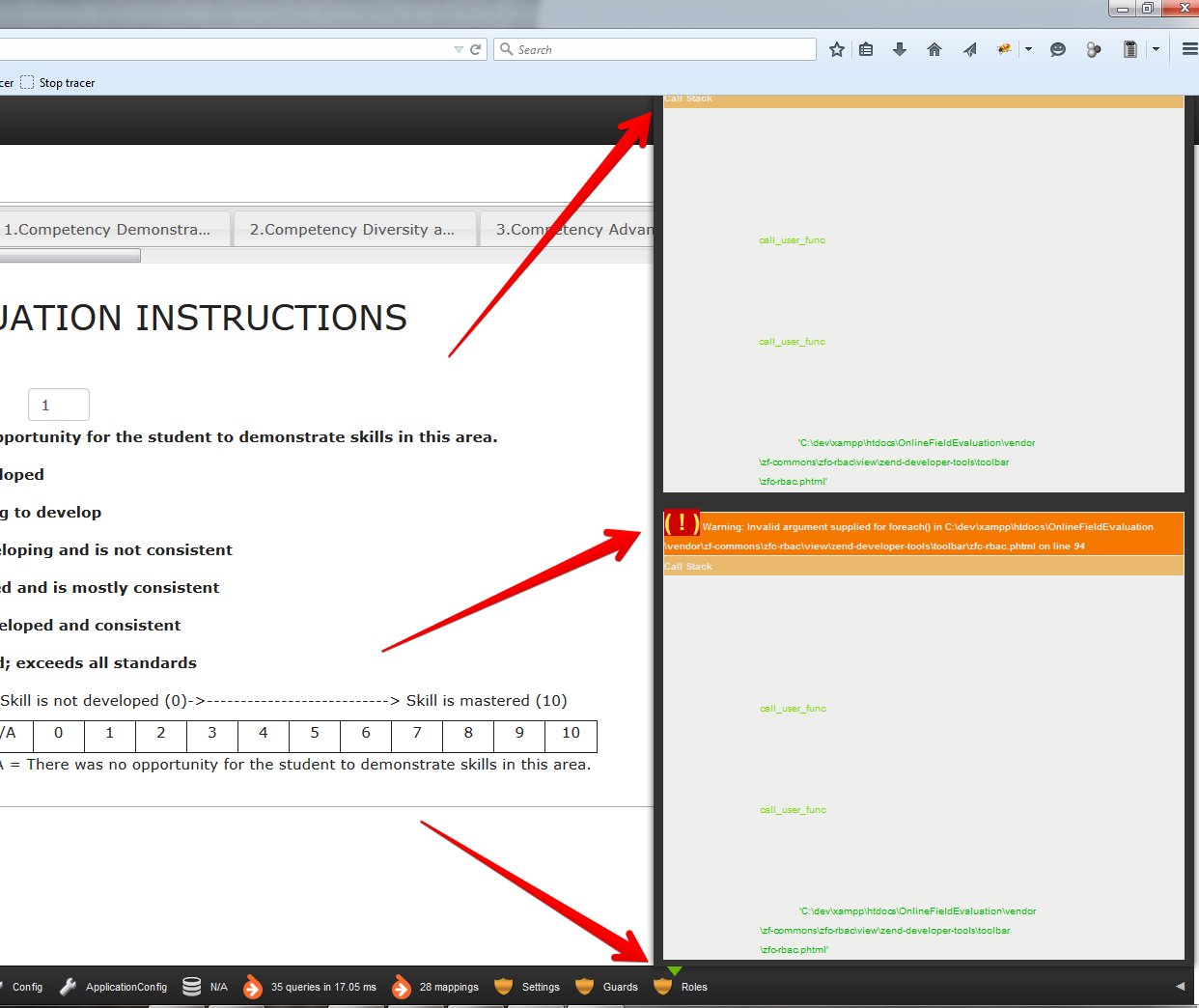Switch to 2.Competency Diversity a... tab

click(355, 229)
